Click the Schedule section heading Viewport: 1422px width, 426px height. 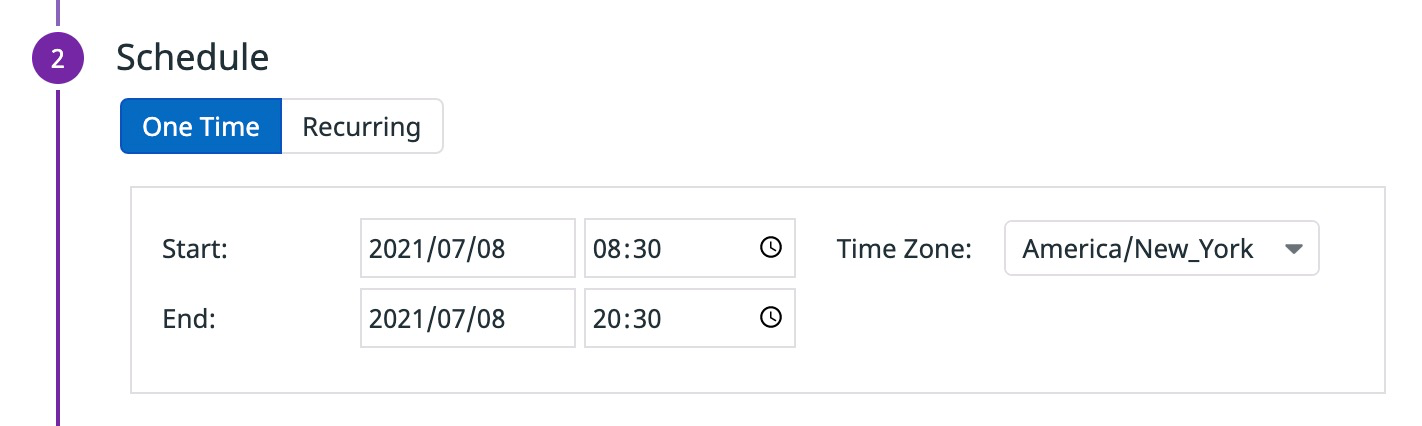point(192,58)
